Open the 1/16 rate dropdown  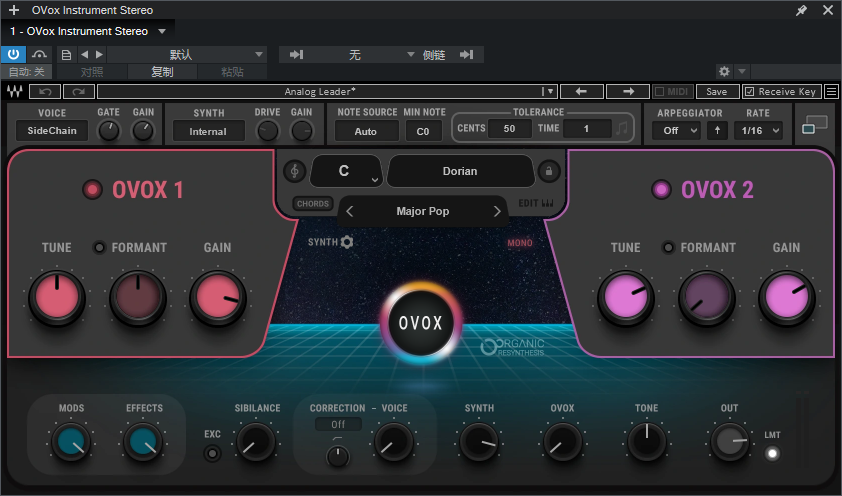click(758, 130)
